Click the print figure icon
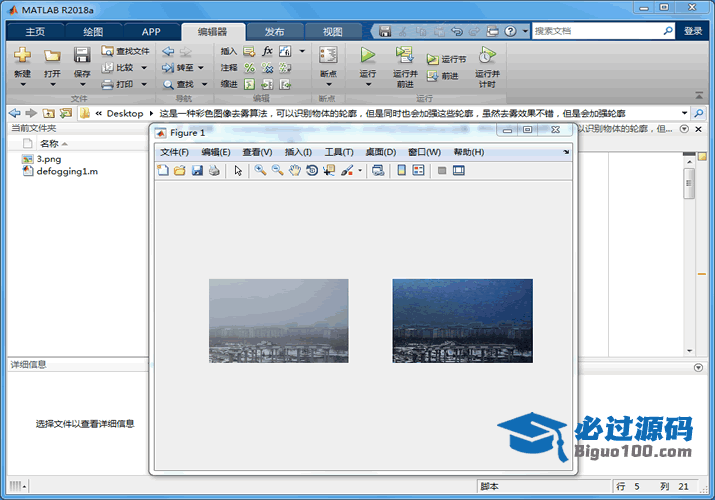 [x=214, y=171]
